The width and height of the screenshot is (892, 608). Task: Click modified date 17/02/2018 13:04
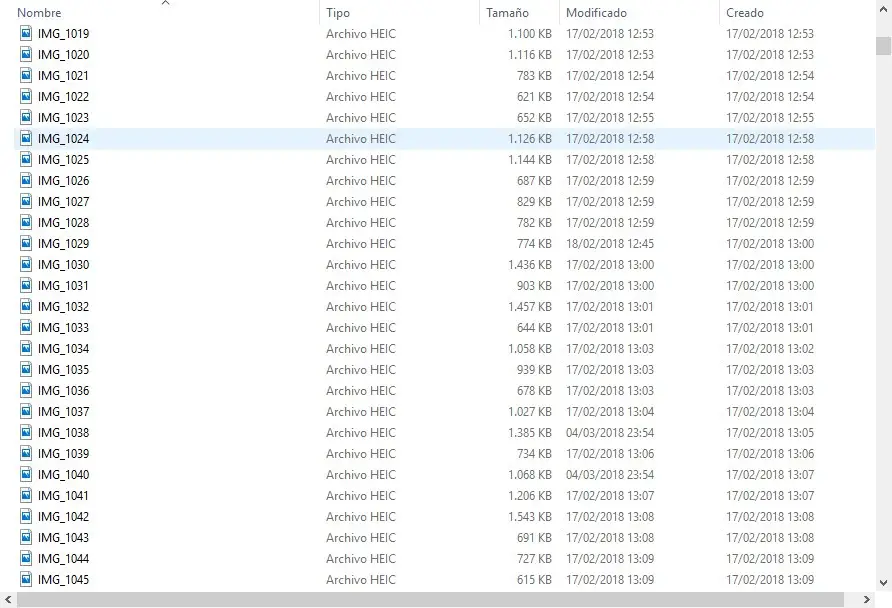(x=610, y=411)
